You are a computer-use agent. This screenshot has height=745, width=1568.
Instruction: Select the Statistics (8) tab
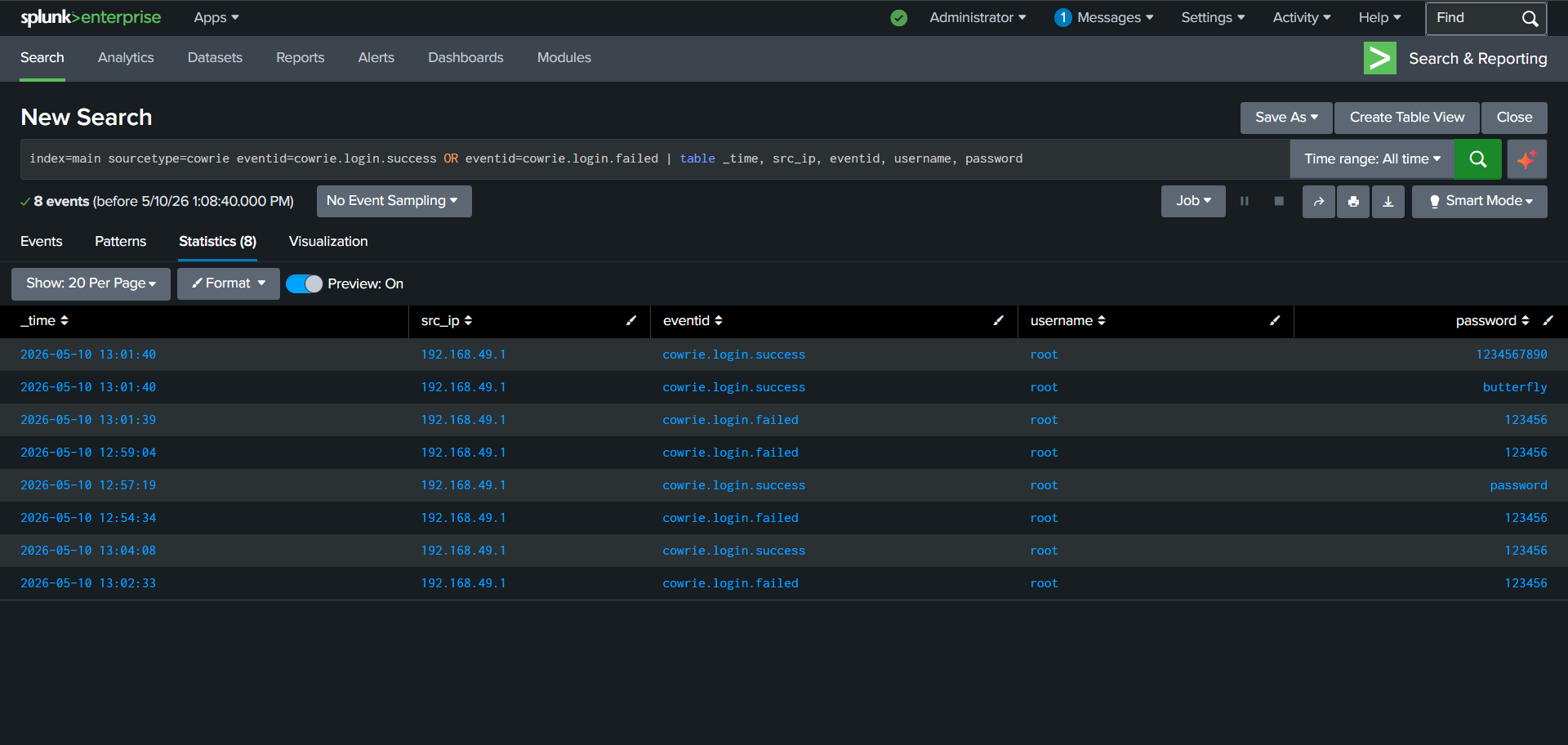(x=217, y=242)
